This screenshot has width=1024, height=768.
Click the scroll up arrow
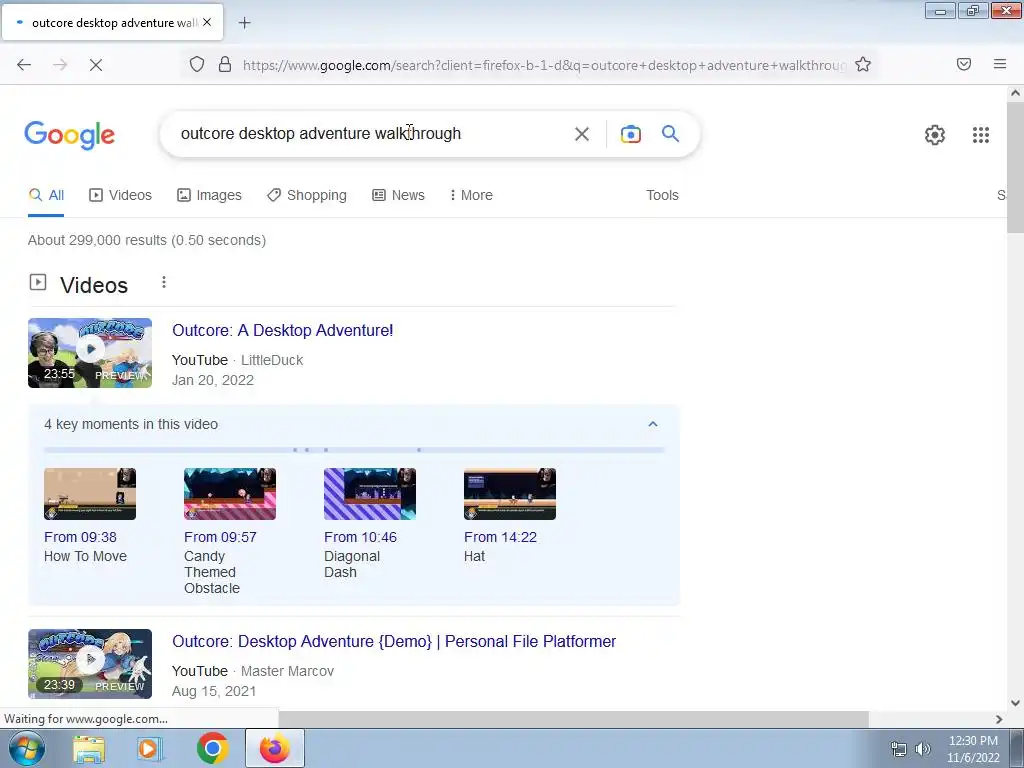tap(1015, 93)
